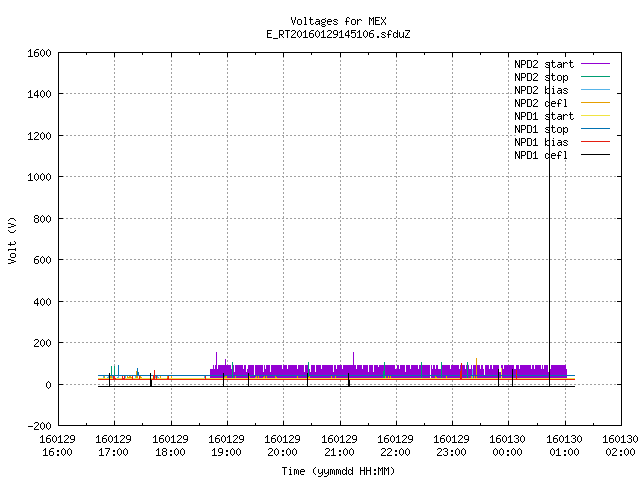Viewport: 640px width, 480px height.
Task: Click the 'NPD2 start' legend label
Action: [x=544, y=64]
